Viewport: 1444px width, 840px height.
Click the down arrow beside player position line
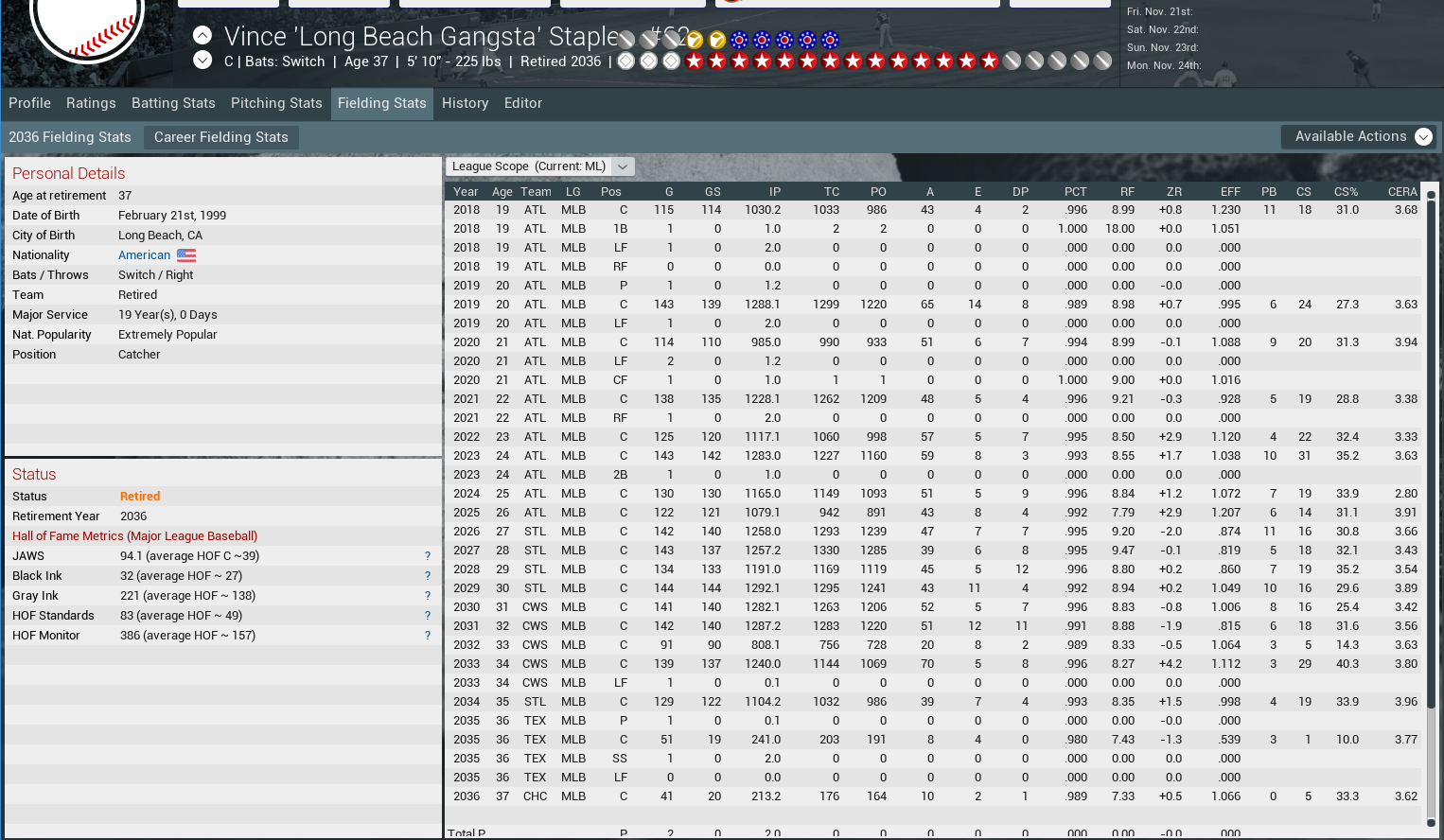pyautogui.click(x=203, y=61)
